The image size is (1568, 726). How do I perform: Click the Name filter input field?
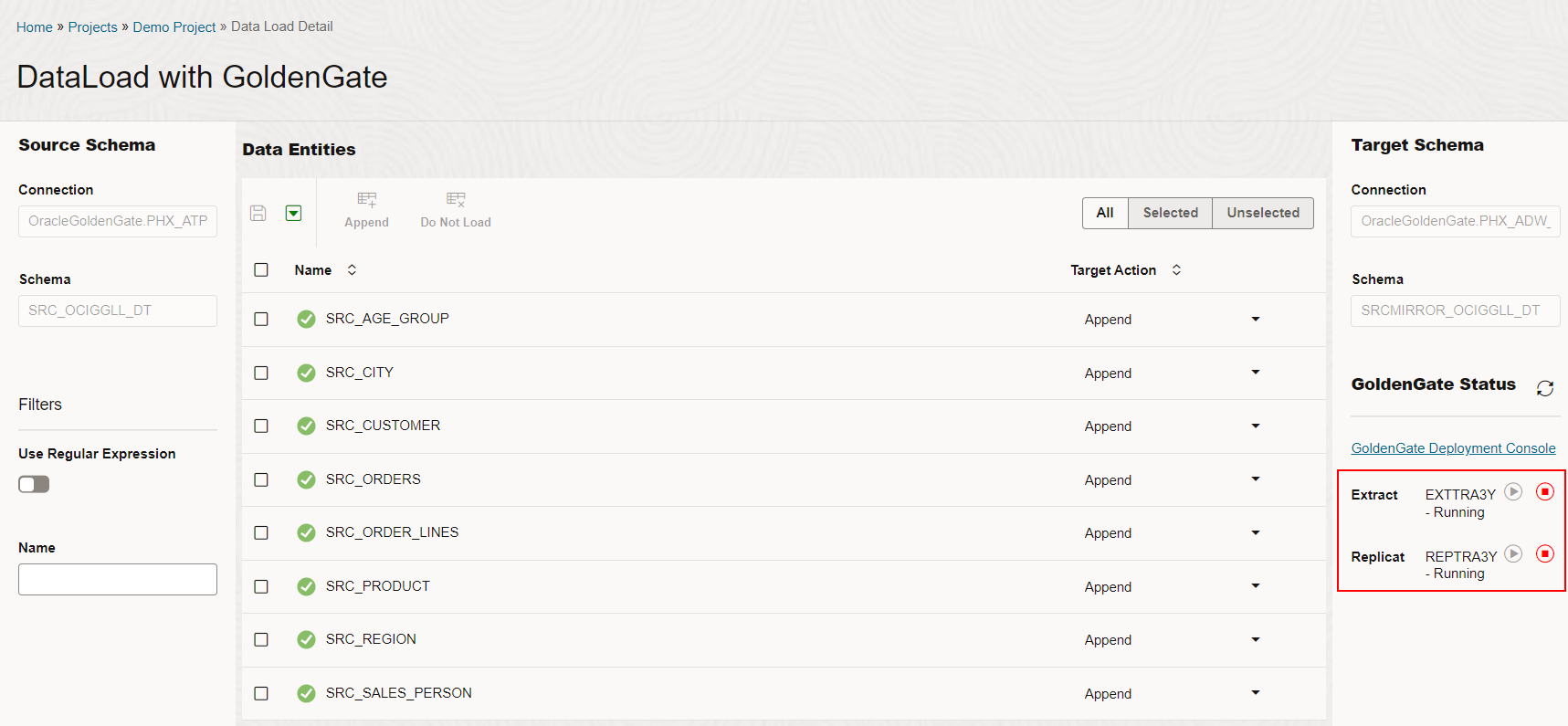[118, 579]
